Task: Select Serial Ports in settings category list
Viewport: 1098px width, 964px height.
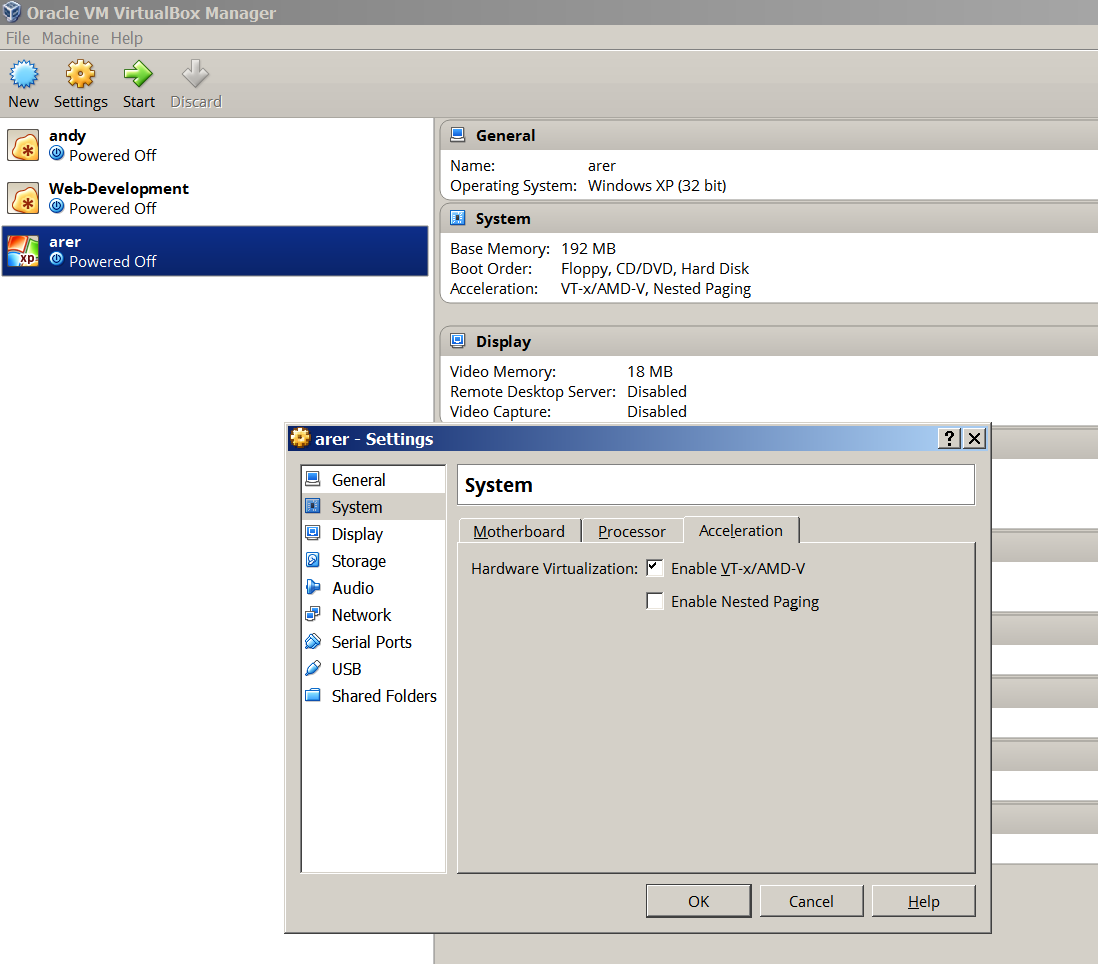Action: pyautogui.click(x=374, y=642)
